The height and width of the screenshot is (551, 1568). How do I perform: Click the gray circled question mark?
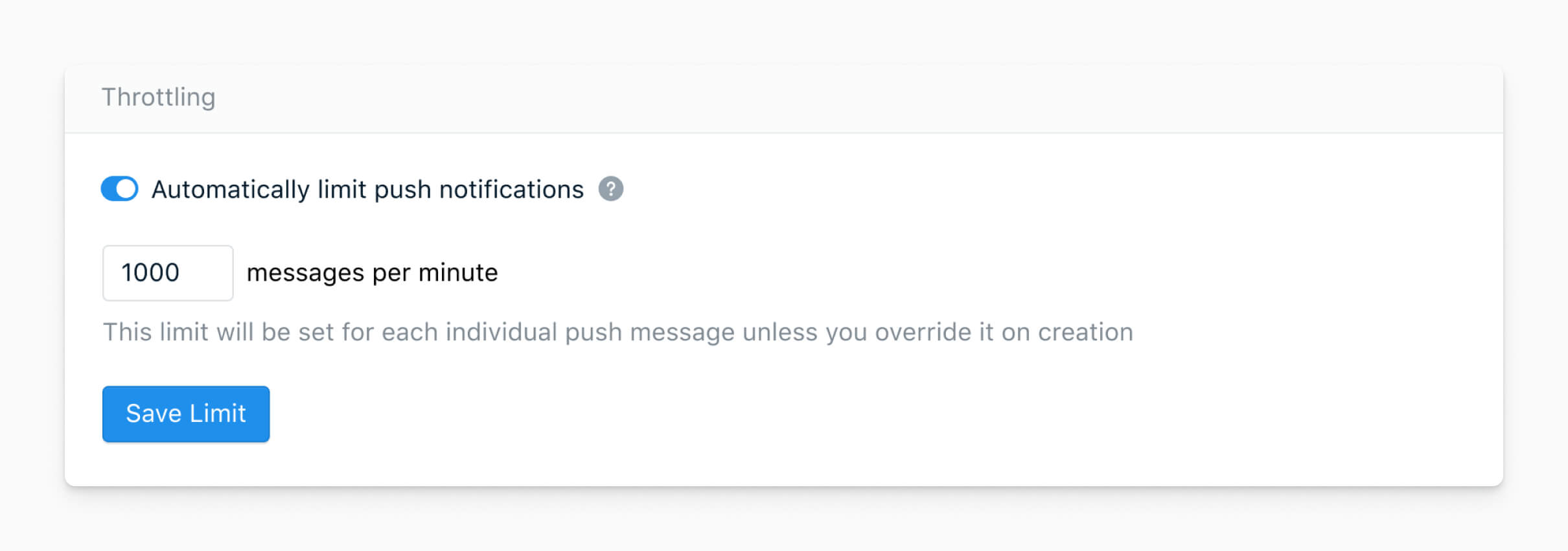(610, 189)
